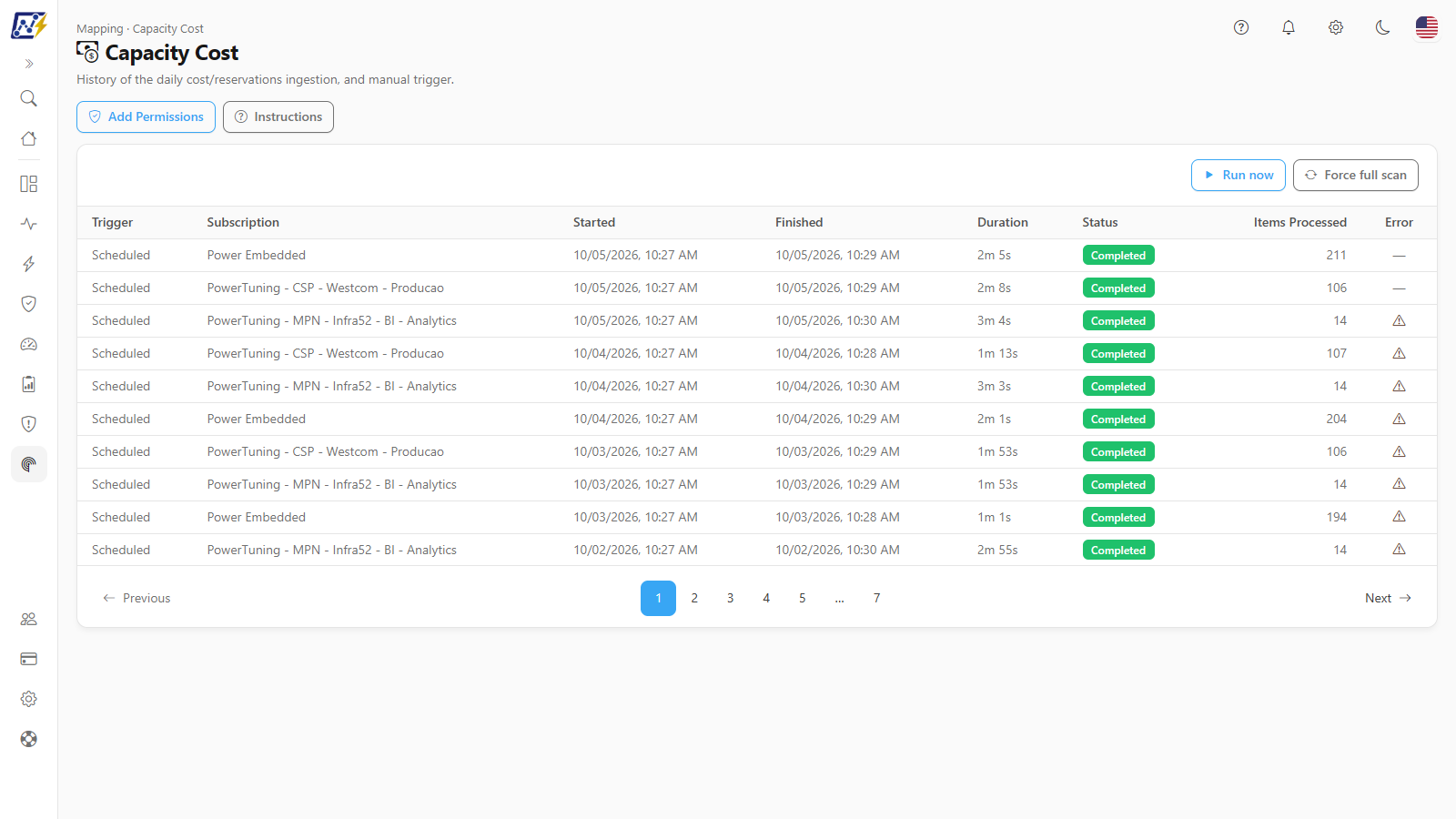Go to page 3 of the history
Image resolution: width=1456 pixels, height=819 pixels.
(x=730, y=598)
